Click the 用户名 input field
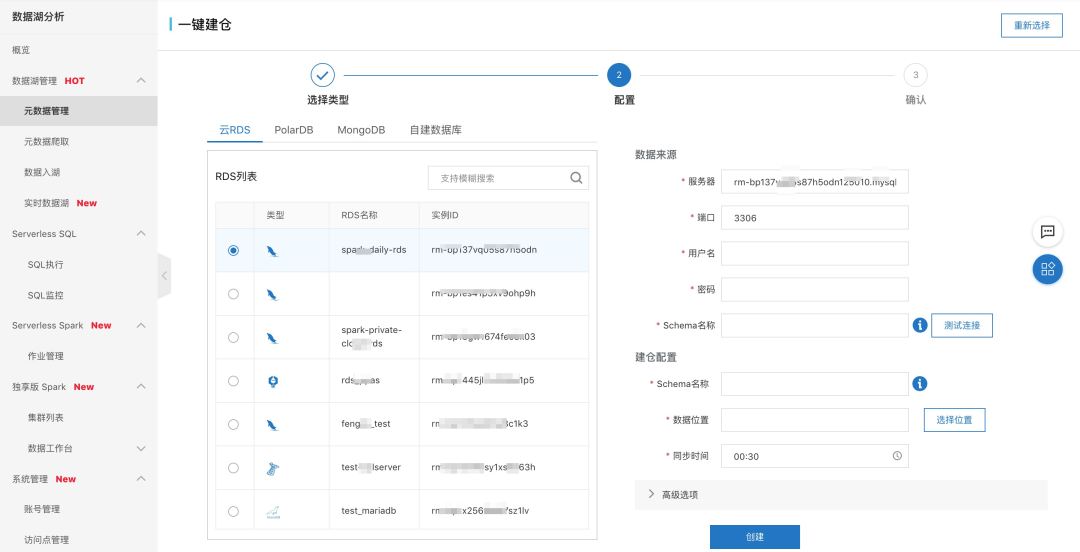This screenshot has height=552, width=1080. pyautogui.click(x=814, y=253)
